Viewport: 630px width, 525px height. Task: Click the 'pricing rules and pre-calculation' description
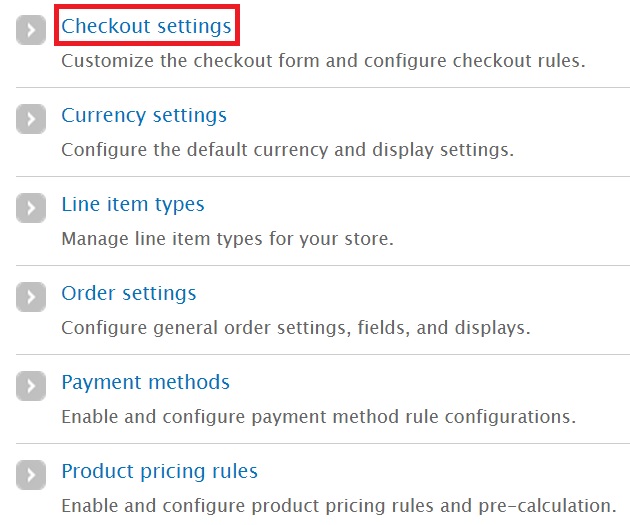(339, 506)
